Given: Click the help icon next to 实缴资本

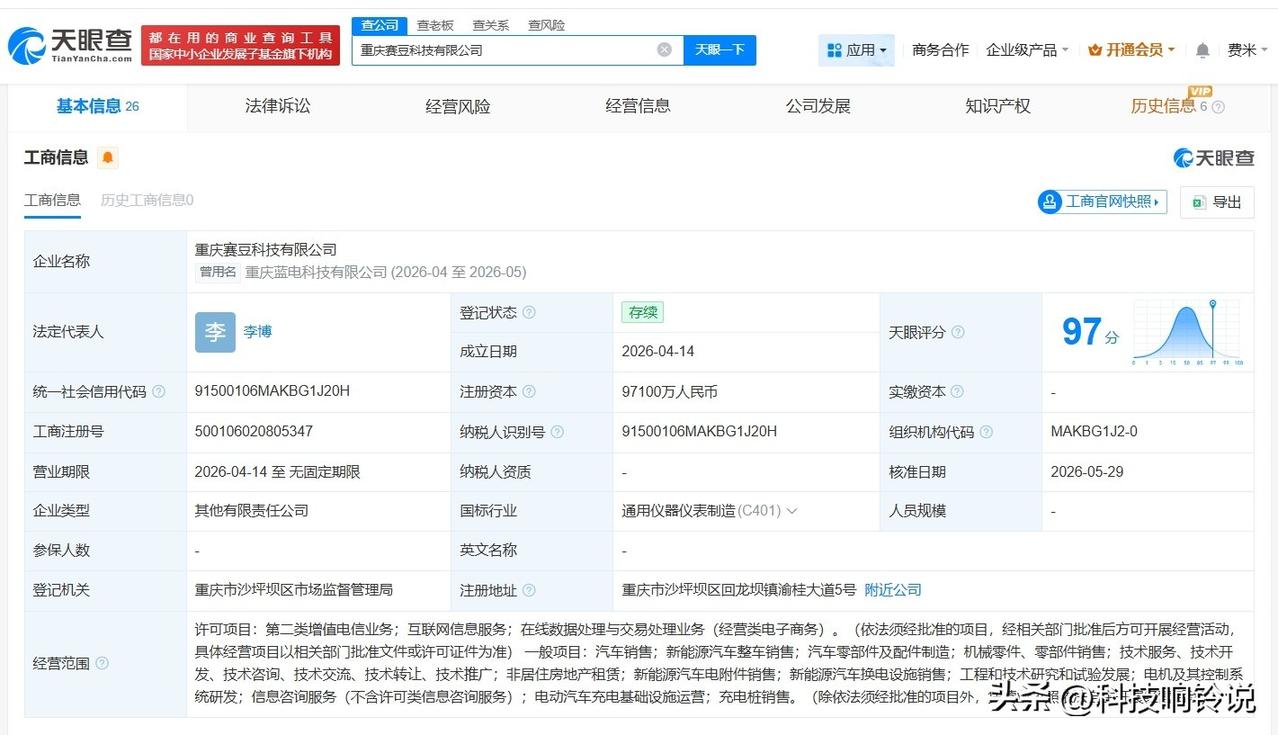Looking at the screenshot, I should pos(956,392).
